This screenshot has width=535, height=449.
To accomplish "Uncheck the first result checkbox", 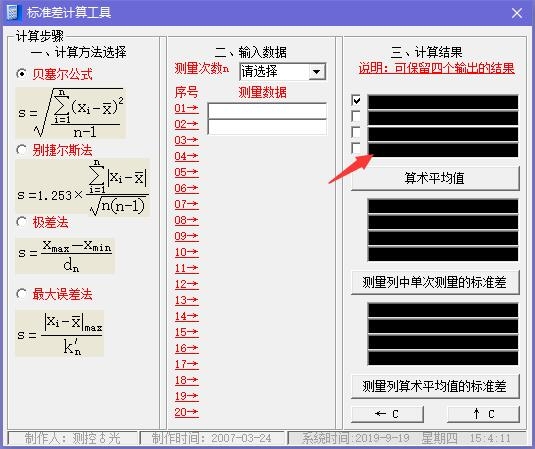I will point(356,100).
